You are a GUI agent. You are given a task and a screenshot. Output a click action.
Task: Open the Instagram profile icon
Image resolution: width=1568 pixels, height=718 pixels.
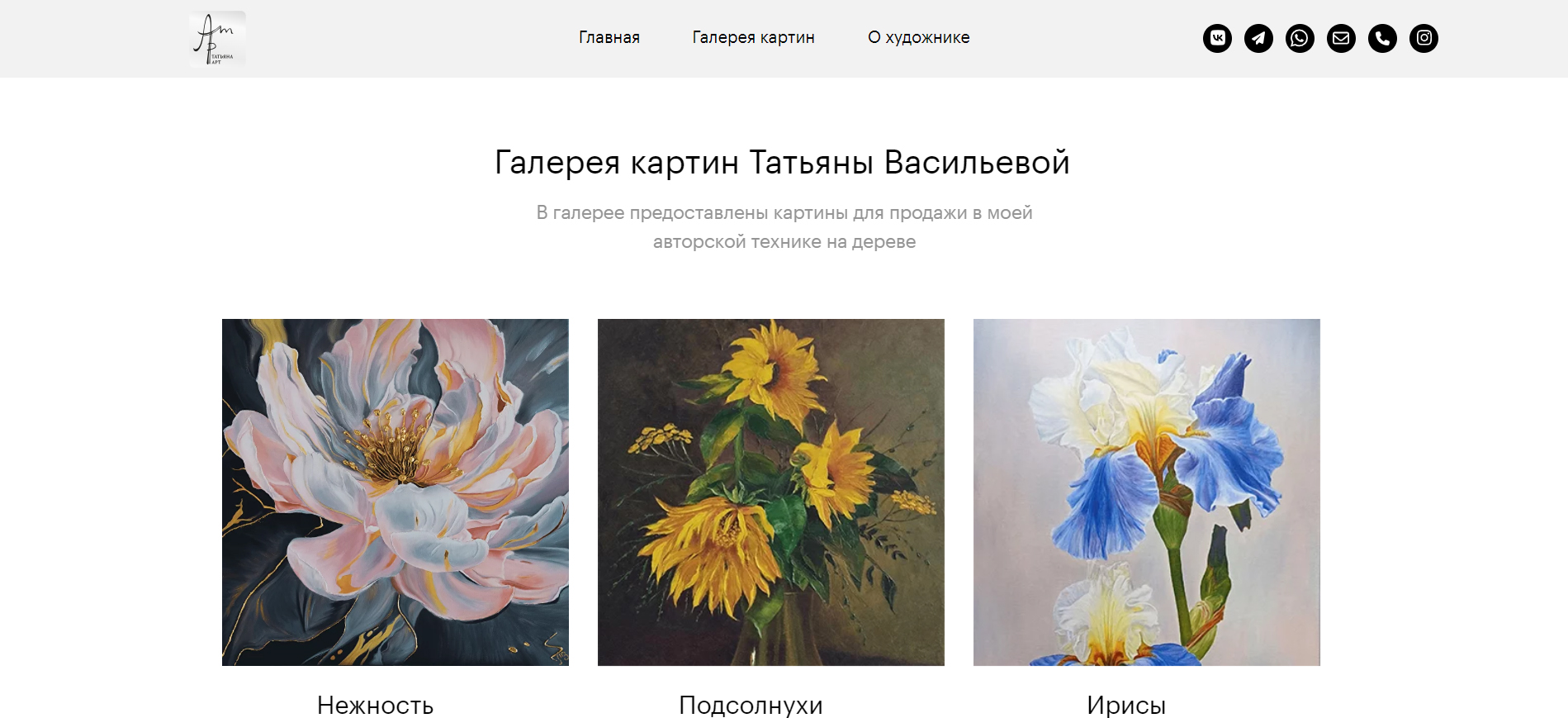click(1424, 38)
